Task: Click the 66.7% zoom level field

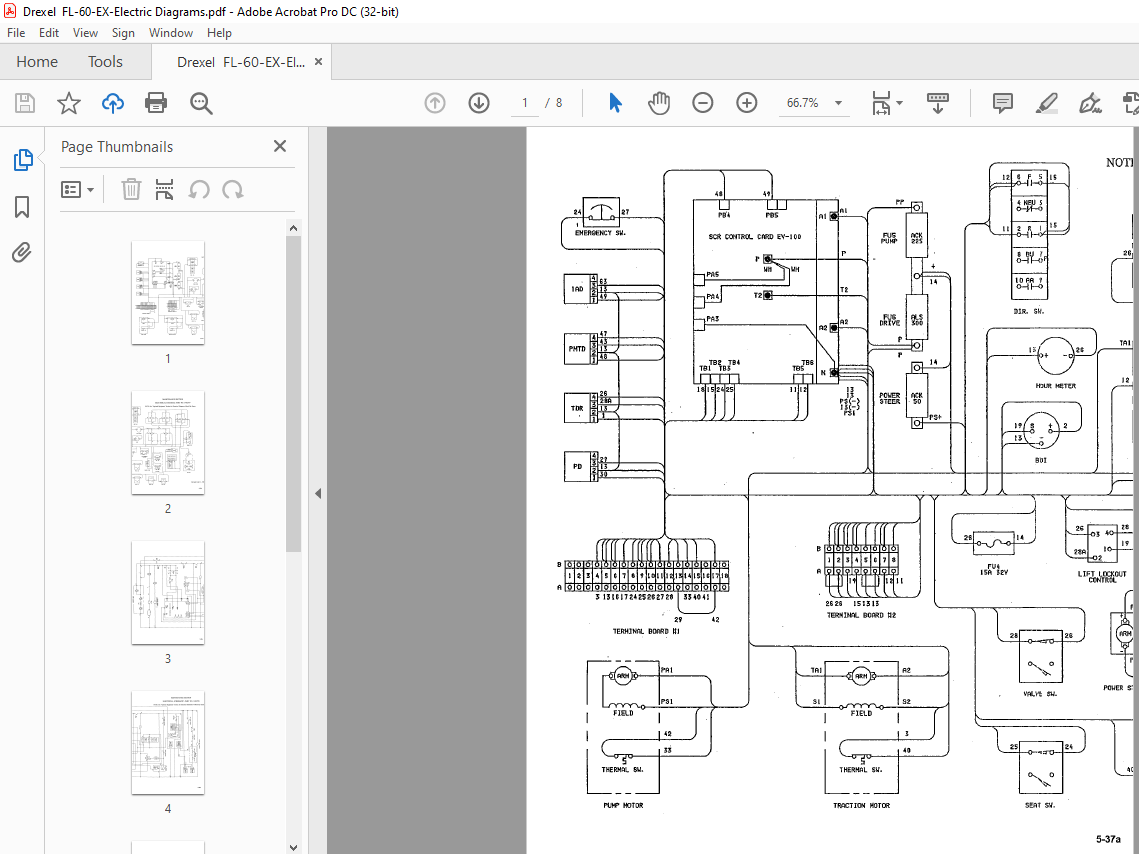Action: pyautogui.click(x=802, y=103)
